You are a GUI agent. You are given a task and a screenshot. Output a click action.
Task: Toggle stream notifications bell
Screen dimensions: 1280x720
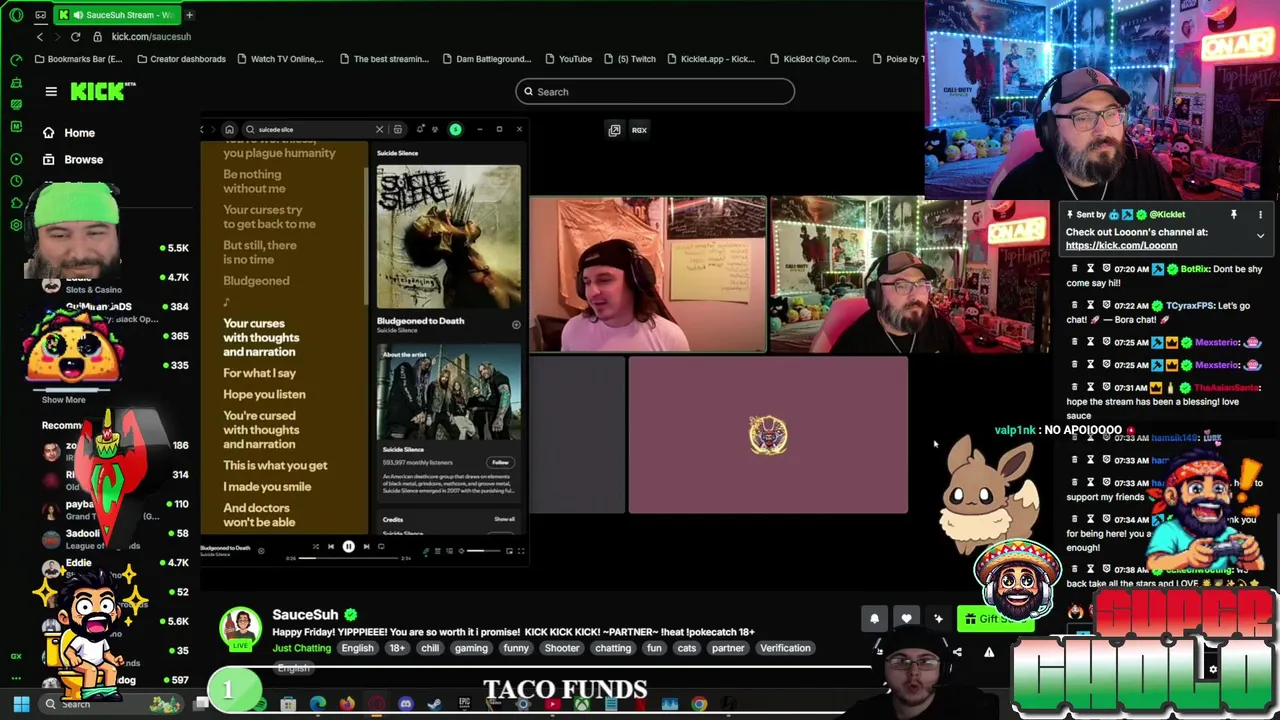pos(875,619)
